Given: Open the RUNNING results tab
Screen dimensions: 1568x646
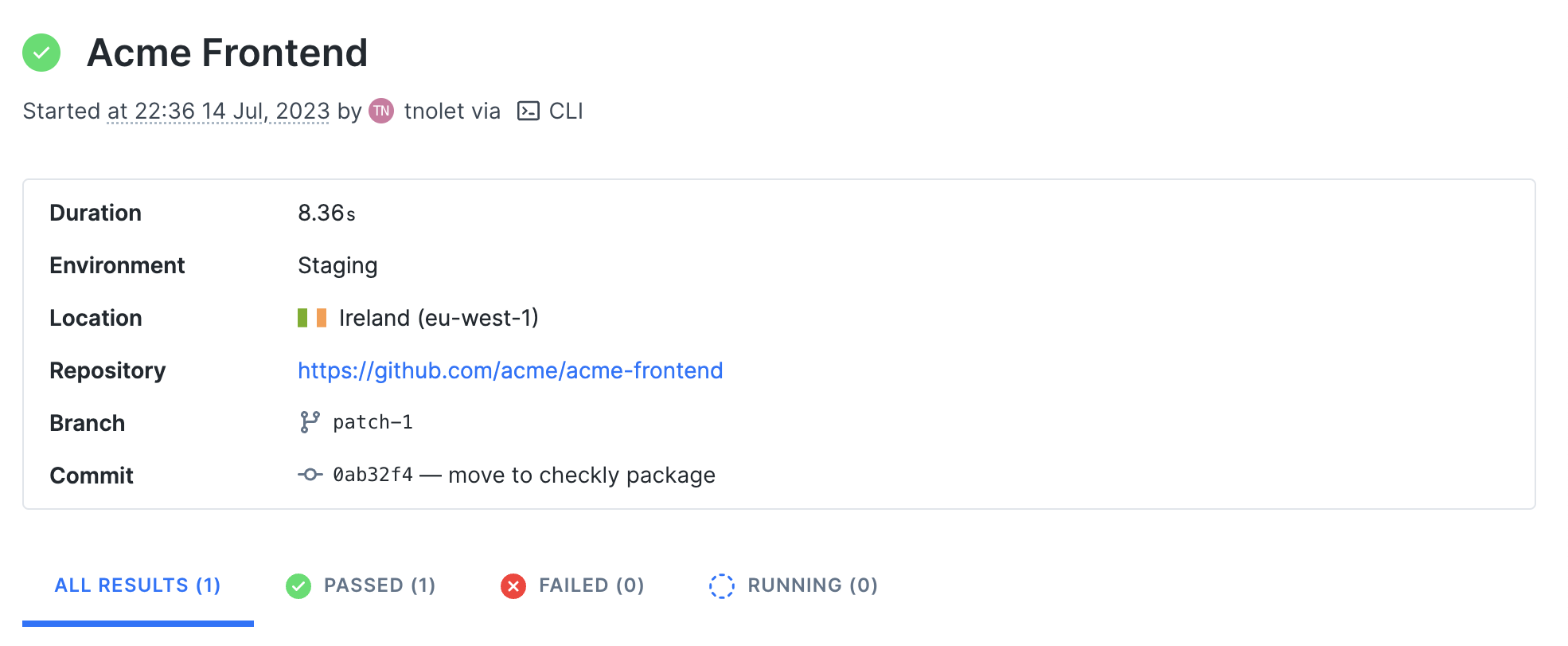Looking at the screenshot, I should coord(812,585).
